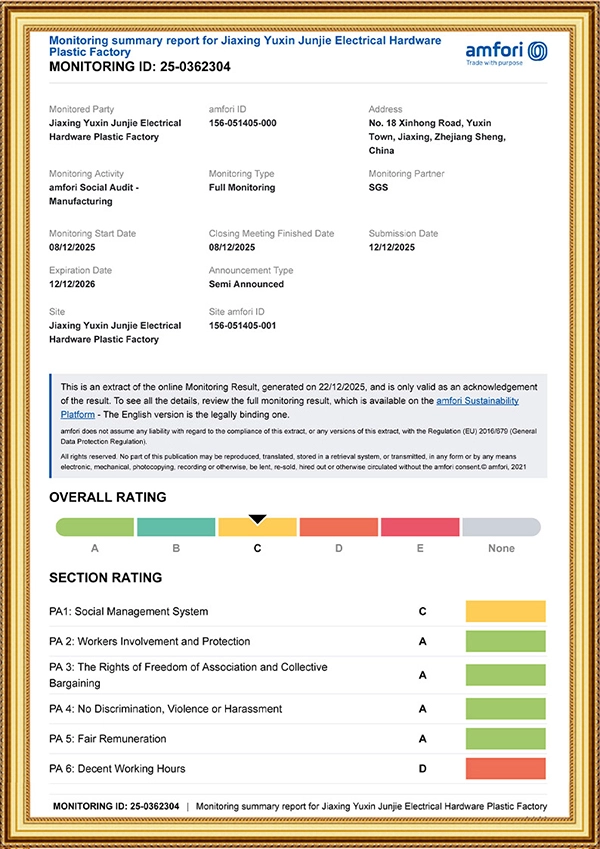Screen dimensions: 600x849
Task: Click Monitoring Type value 'Full Monitoring'
Action: [242, 187]
